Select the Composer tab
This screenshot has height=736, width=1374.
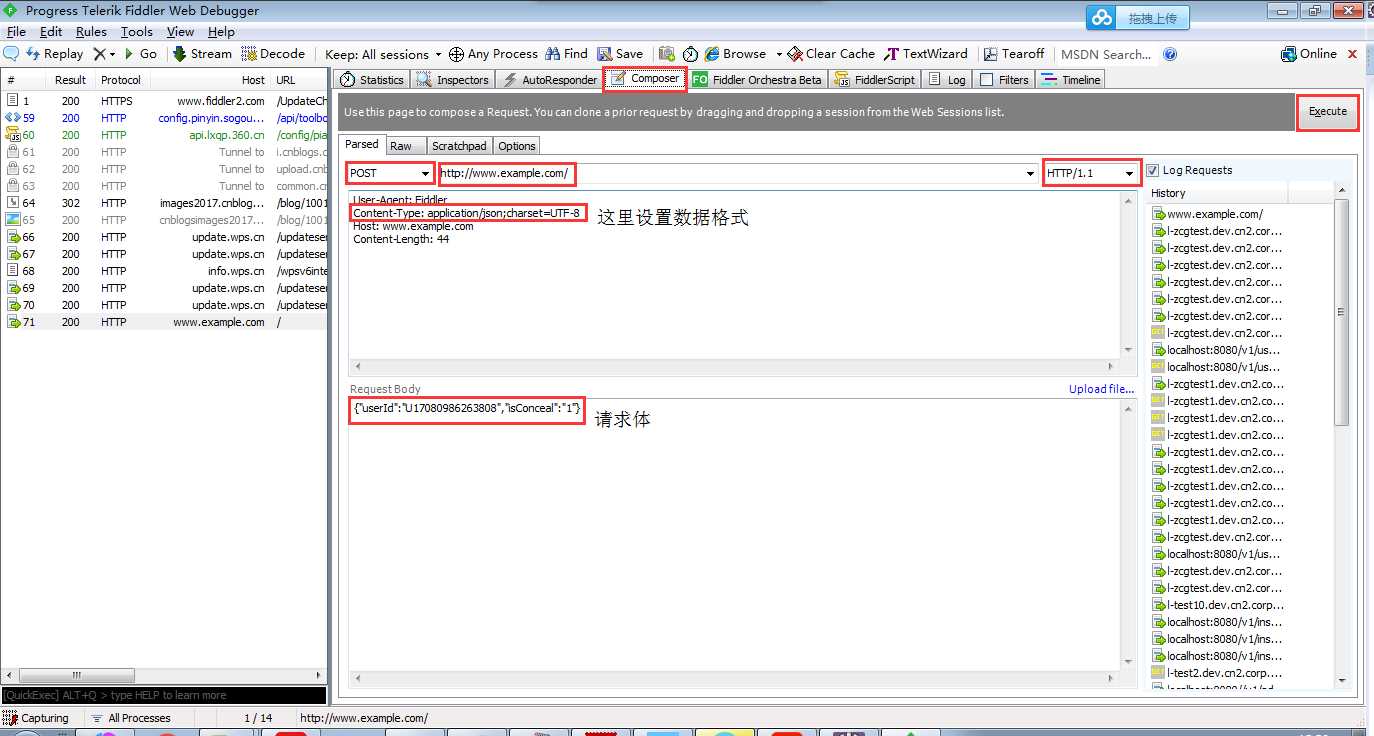[x=645, y=79]
